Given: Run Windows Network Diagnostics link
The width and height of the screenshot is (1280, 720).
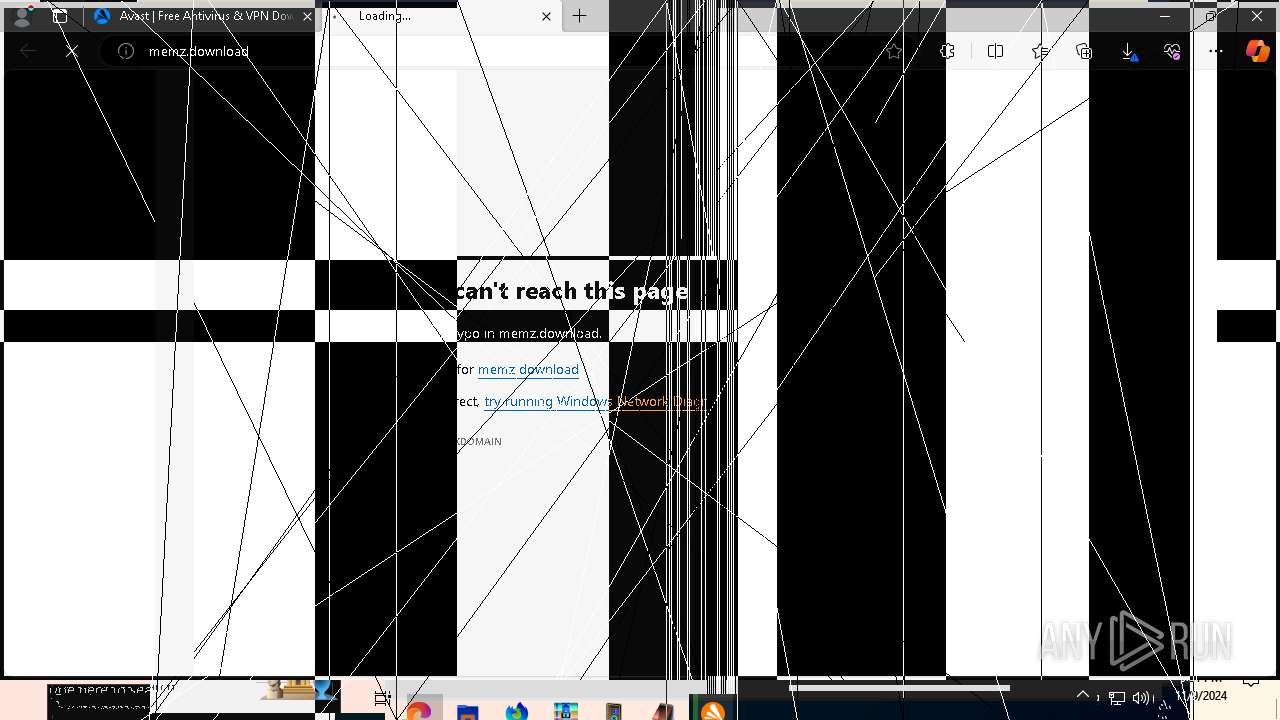Looking at the screenshot, I should pos(595,401).
